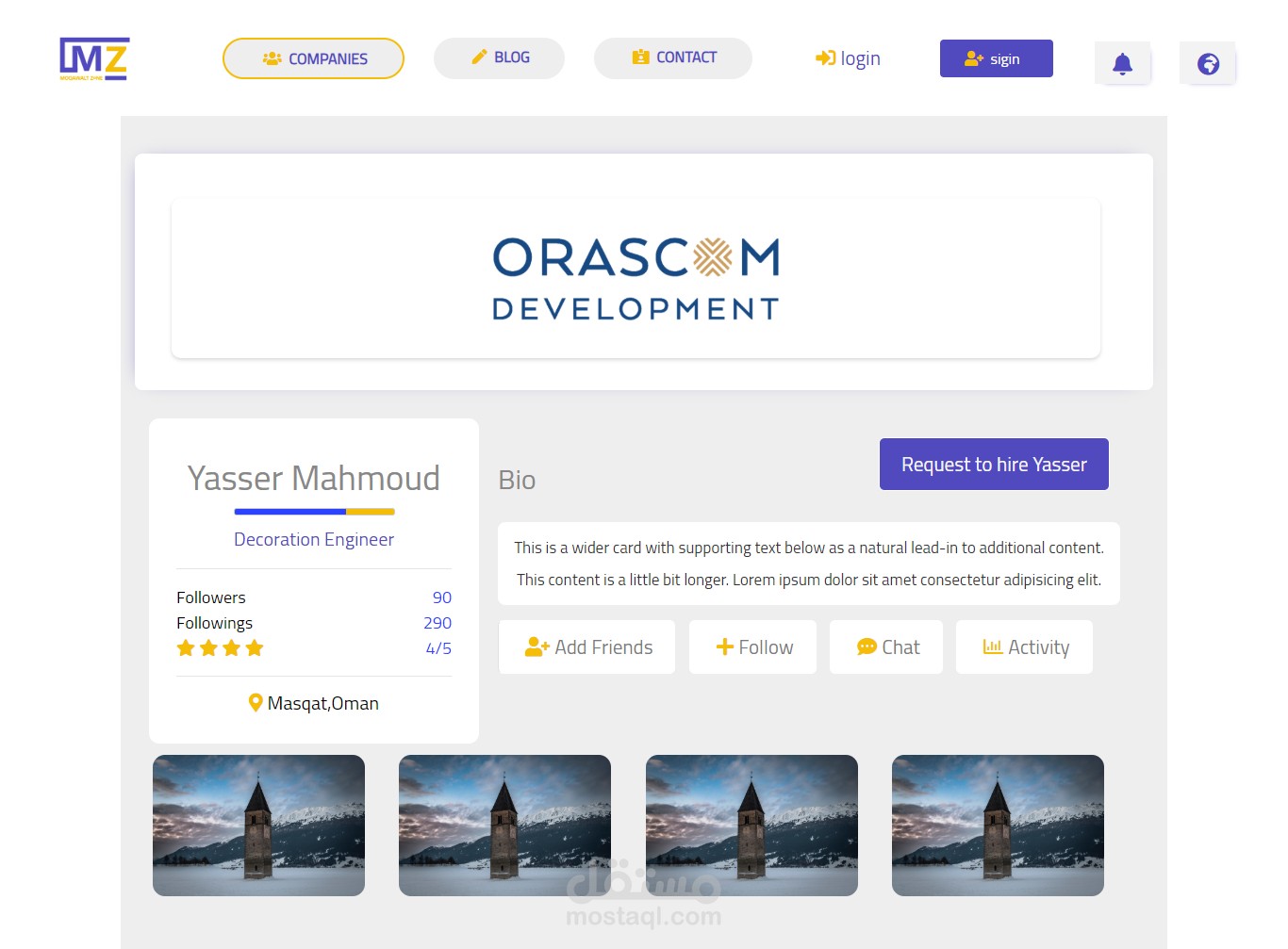The image size is (1288, 949).
Task: Click the Decoration Engineer title
Action: pyautogui.click(x=314, y=539)
